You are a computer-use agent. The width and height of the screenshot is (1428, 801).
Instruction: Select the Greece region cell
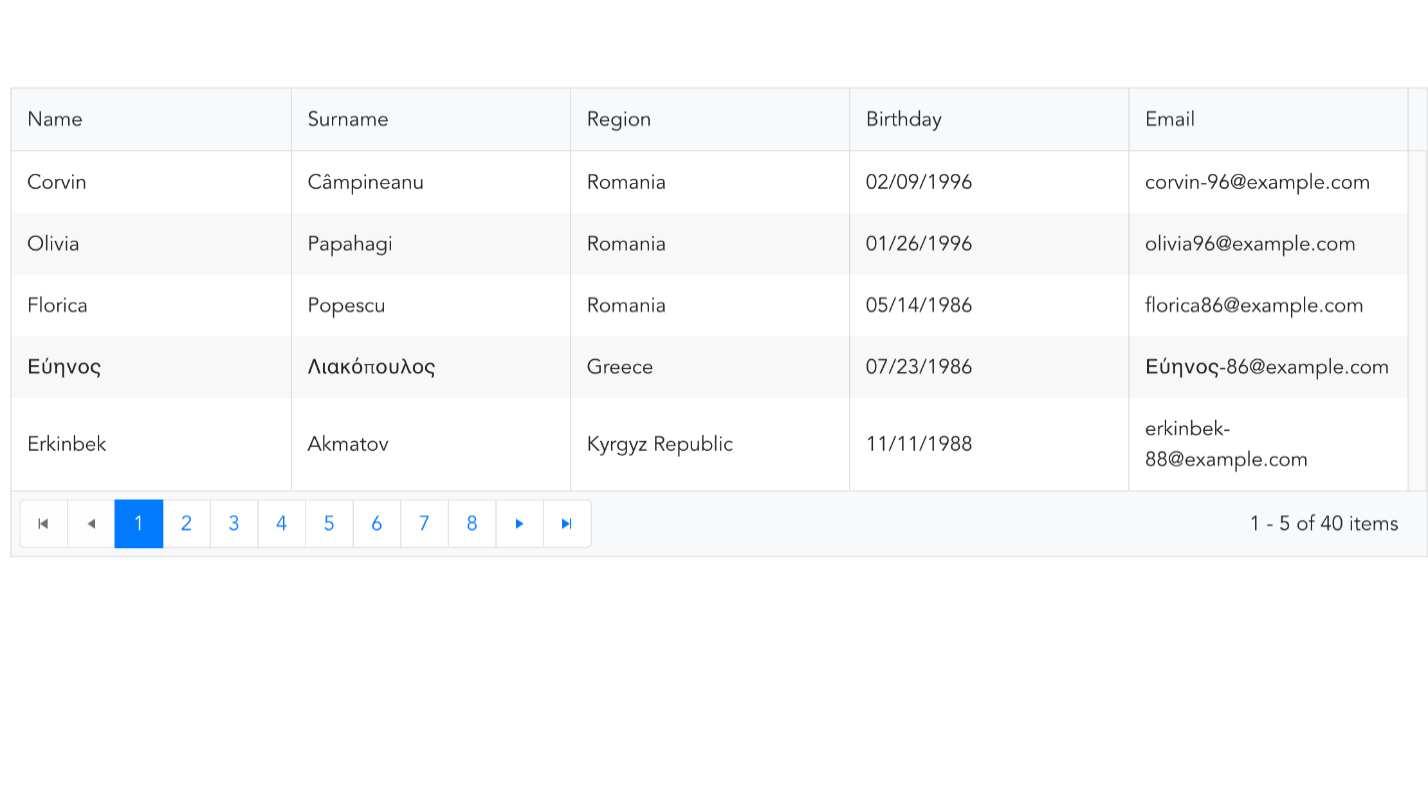619,367
